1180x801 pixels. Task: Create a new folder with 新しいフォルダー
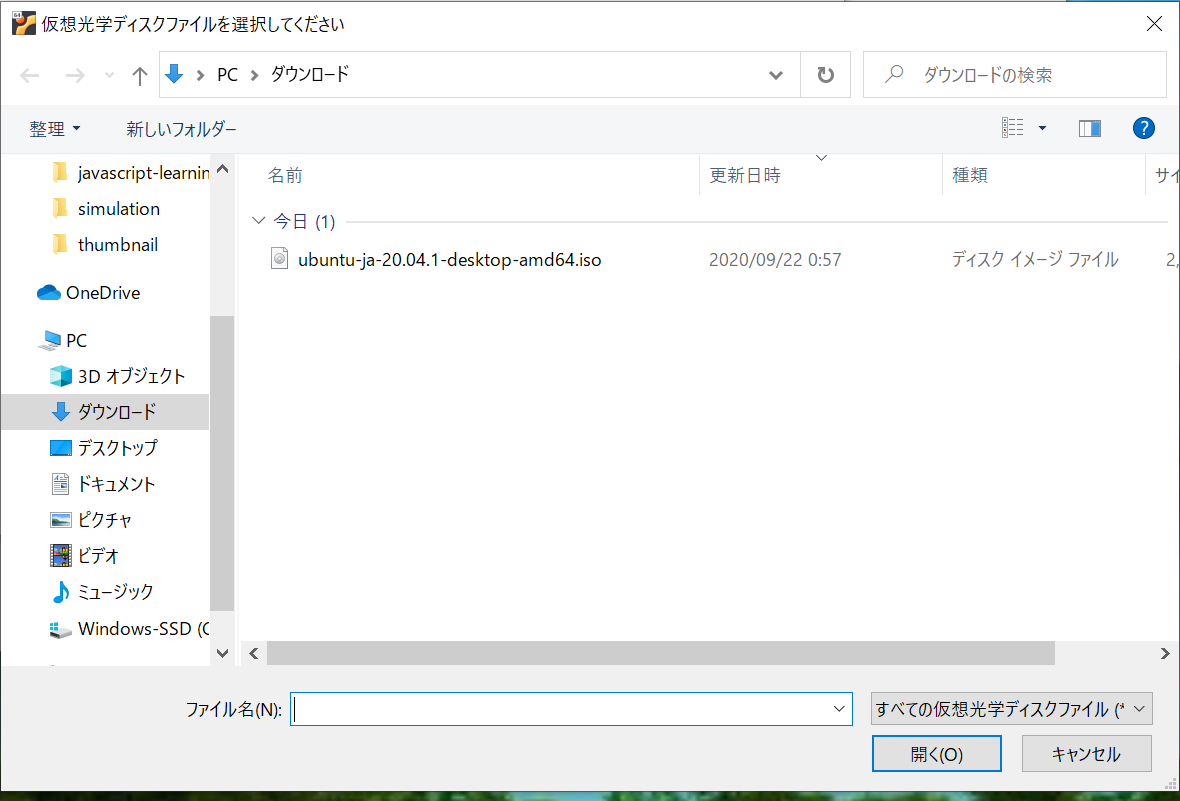click(181, 129)
